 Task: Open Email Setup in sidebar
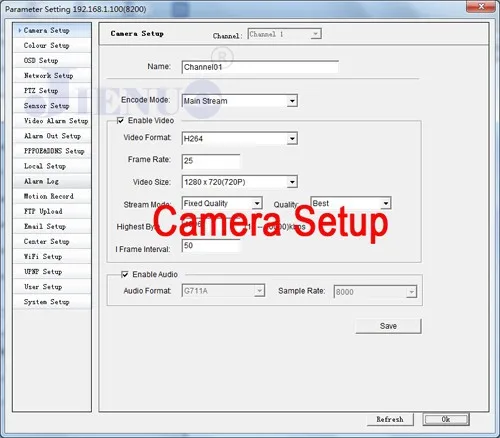click(x=52, y=226)
